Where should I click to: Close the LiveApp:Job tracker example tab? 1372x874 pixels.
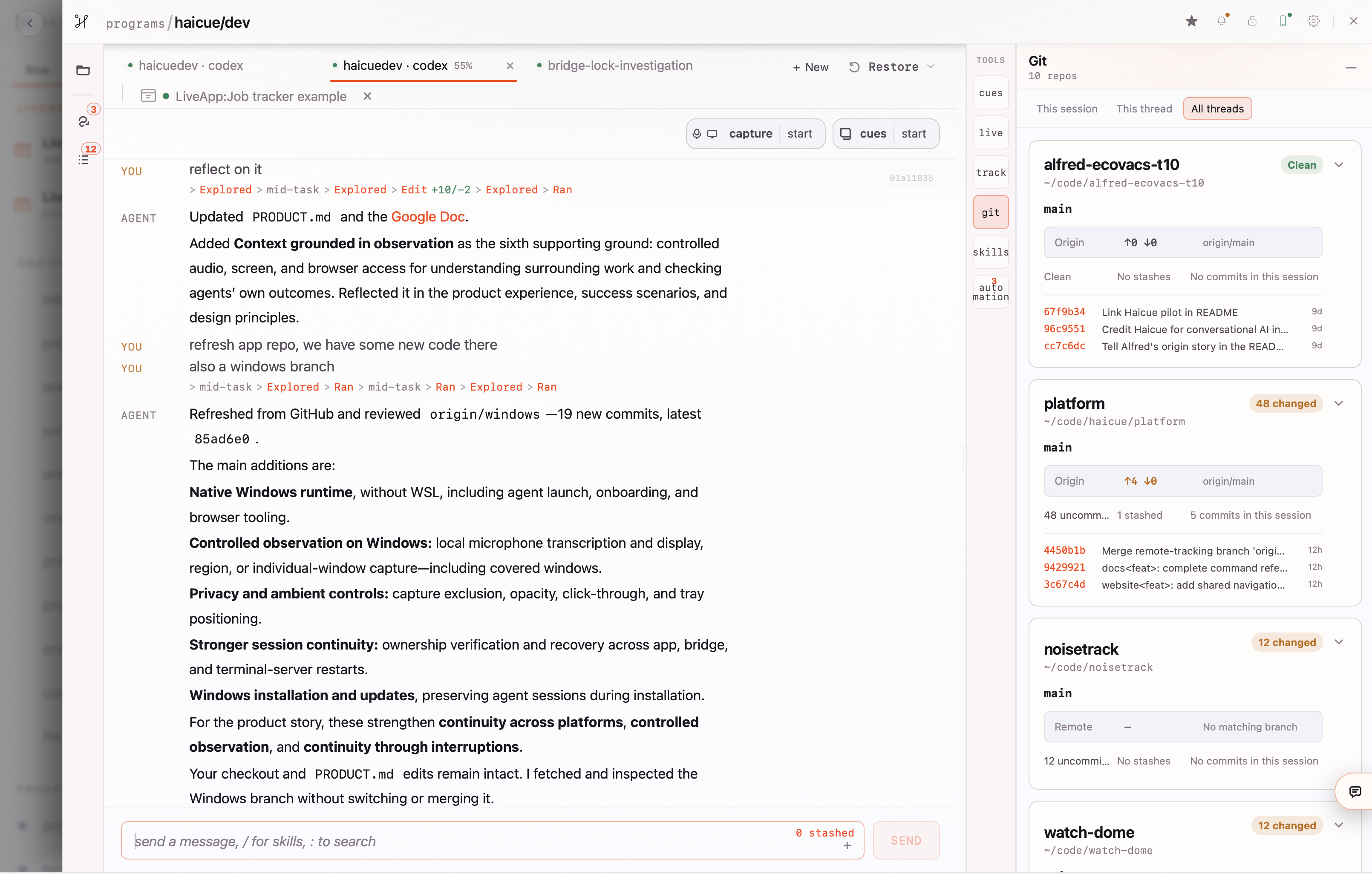pos(367,96)
